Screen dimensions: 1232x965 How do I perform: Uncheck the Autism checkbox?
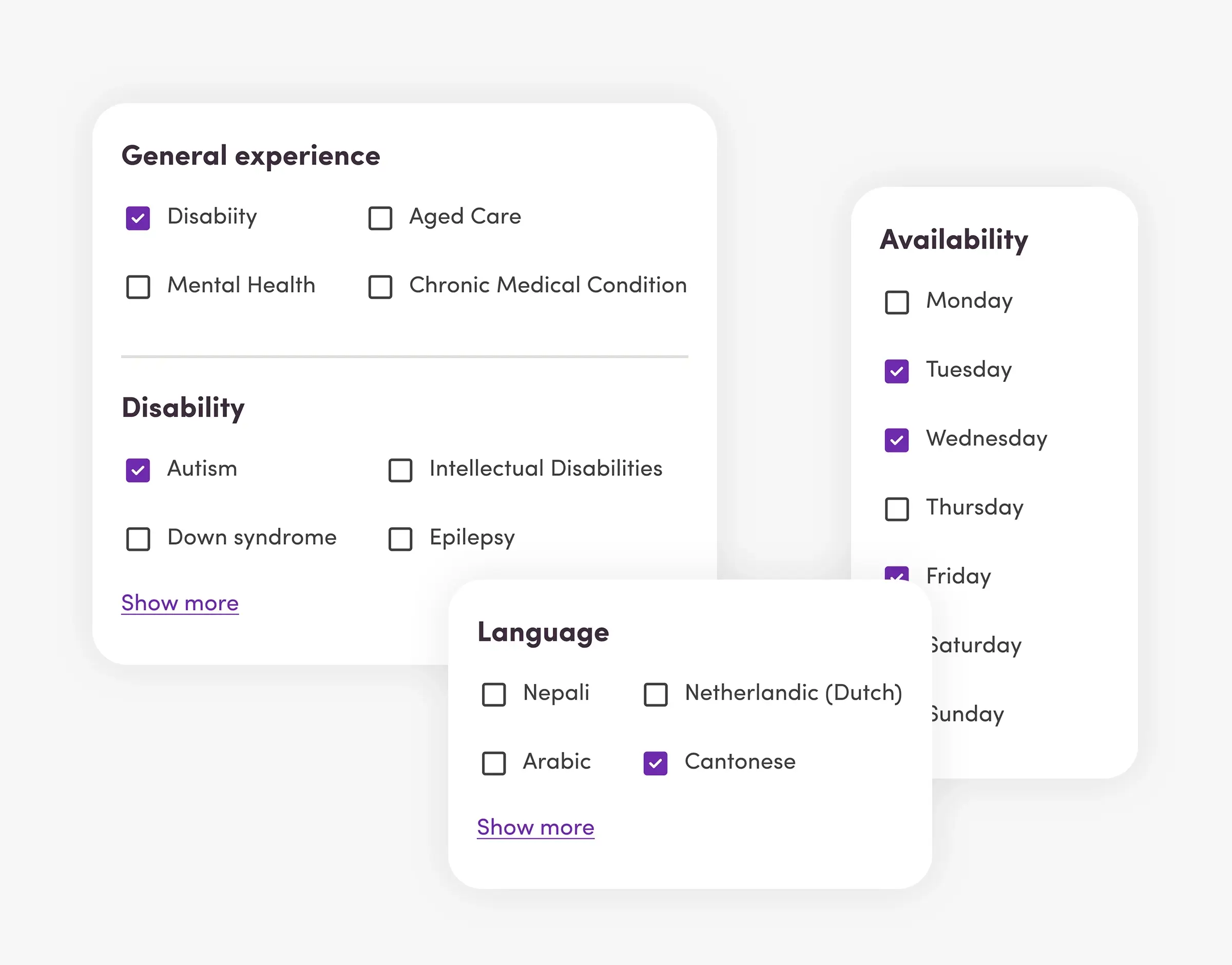(138, 470)
